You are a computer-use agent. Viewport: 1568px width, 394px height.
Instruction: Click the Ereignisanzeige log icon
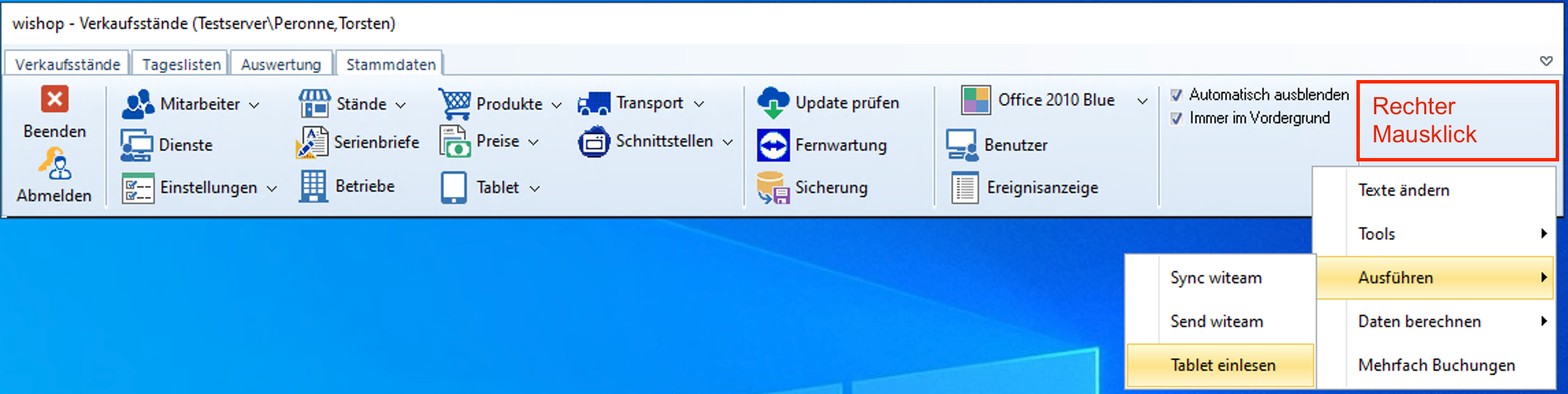pyautogui.click(x=964, y=188)
